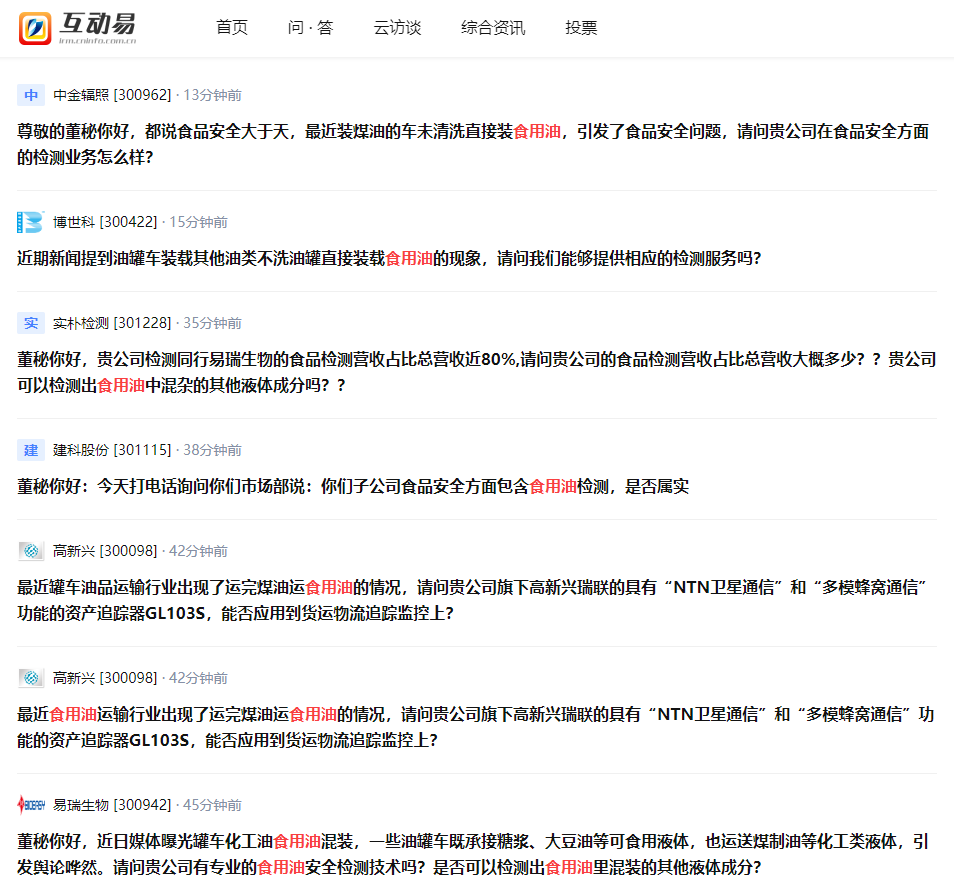Click the 易瑞生物 company logo icon

[30, 805]
